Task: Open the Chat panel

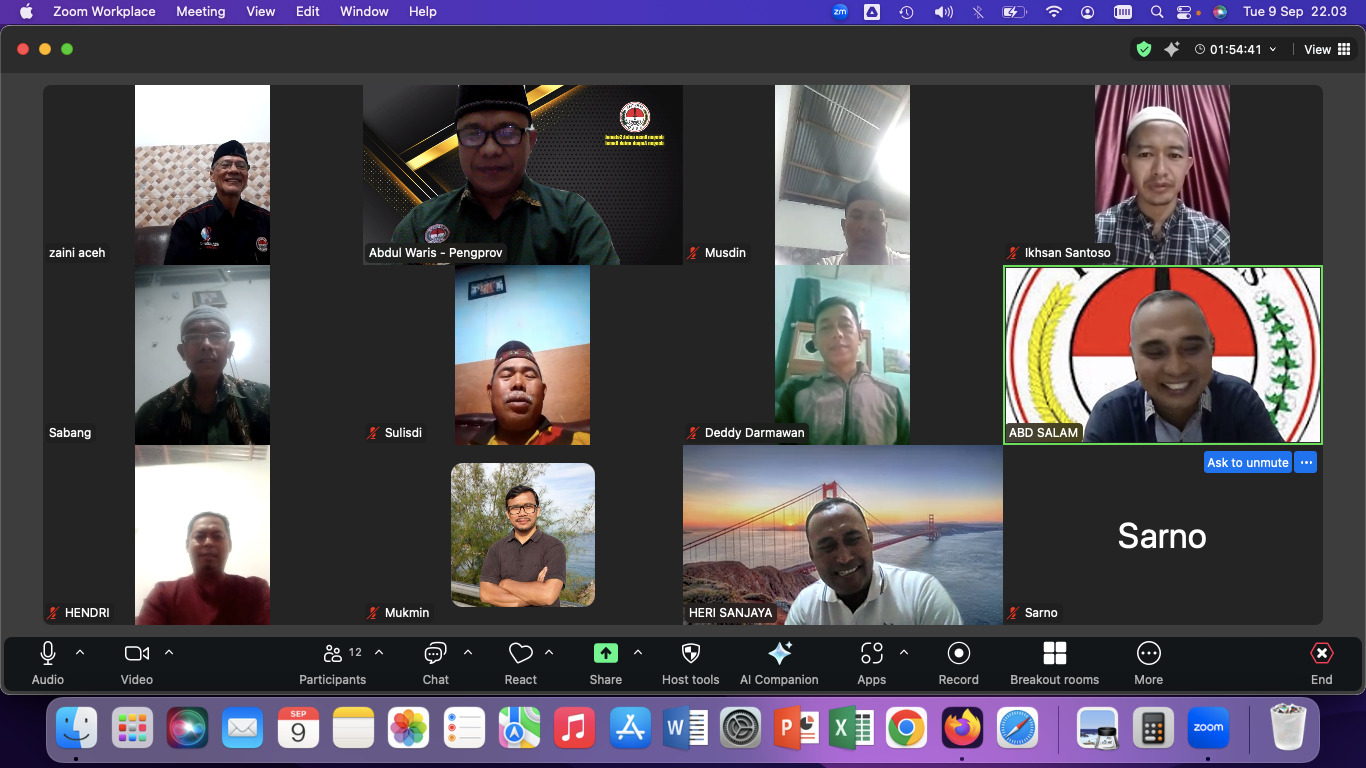Action: (x=435, y=662)
